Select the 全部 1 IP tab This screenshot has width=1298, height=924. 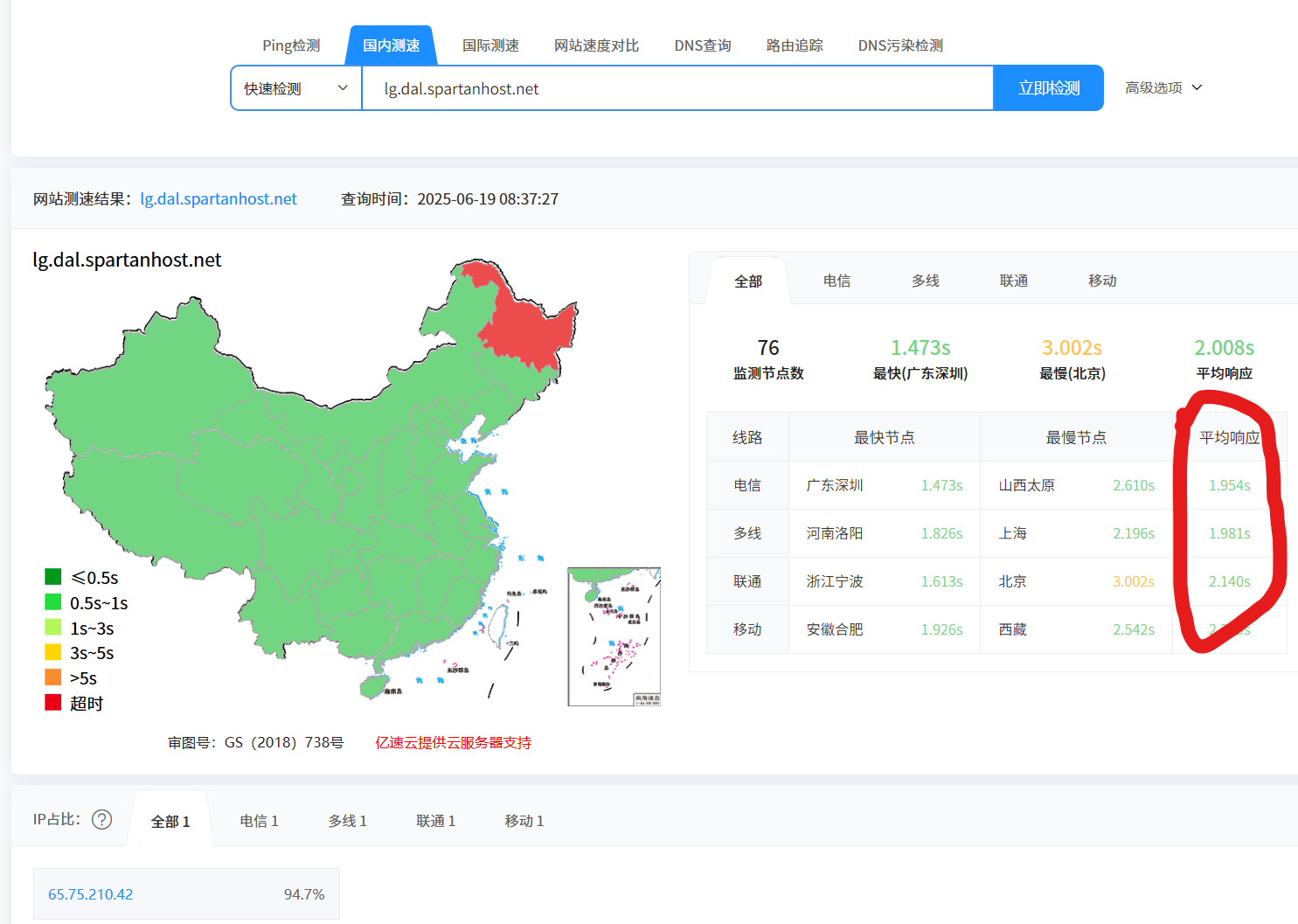tap(170, 822)
